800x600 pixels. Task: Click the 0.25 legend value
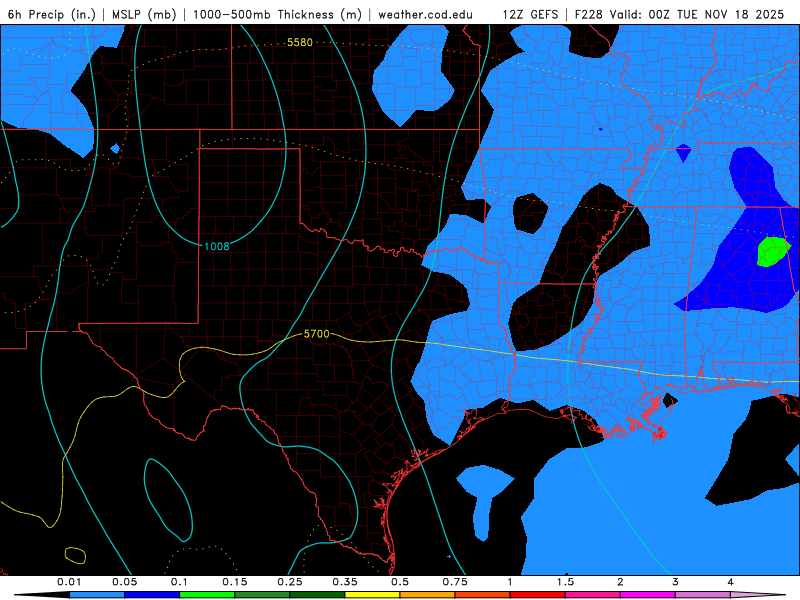[x=290, y=582]
